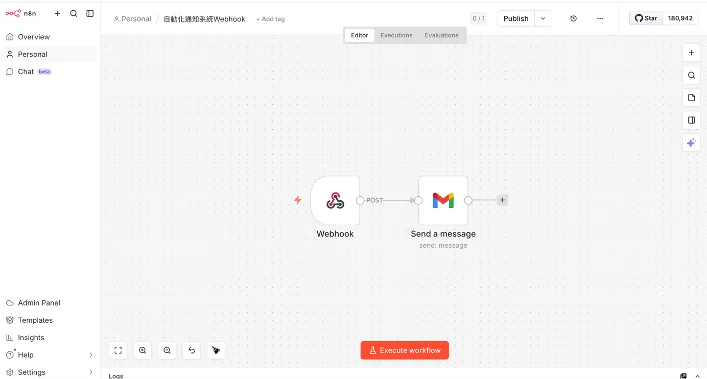Click the 180,942 star count
Viewport: 707px width, 379px height.
tap(680, 18)
